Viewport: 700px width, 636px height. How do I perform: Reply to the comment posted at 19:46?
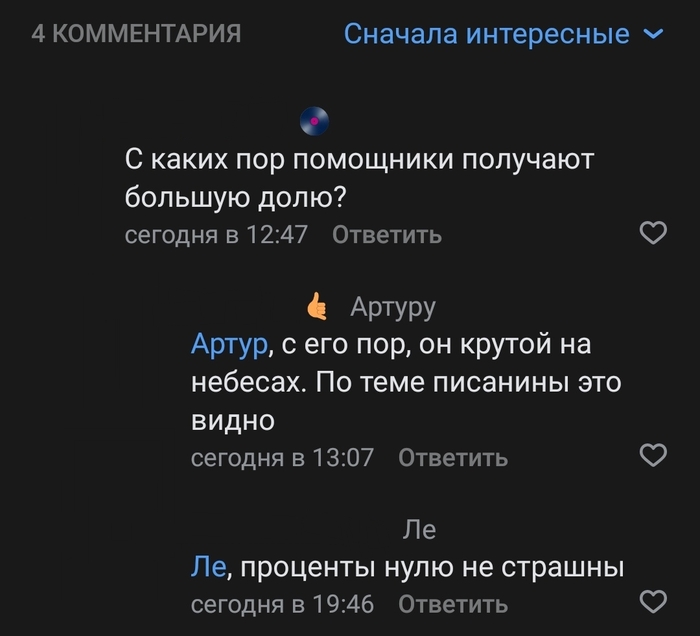(452, 604)
